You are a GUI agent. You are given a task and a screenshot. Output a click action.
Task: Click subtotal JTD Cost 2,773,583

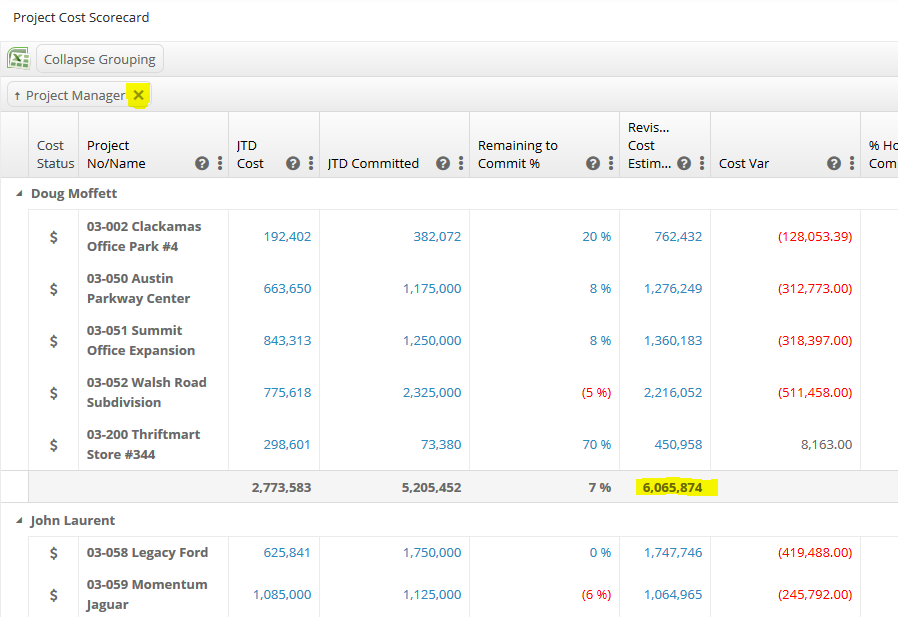point(281,488)
